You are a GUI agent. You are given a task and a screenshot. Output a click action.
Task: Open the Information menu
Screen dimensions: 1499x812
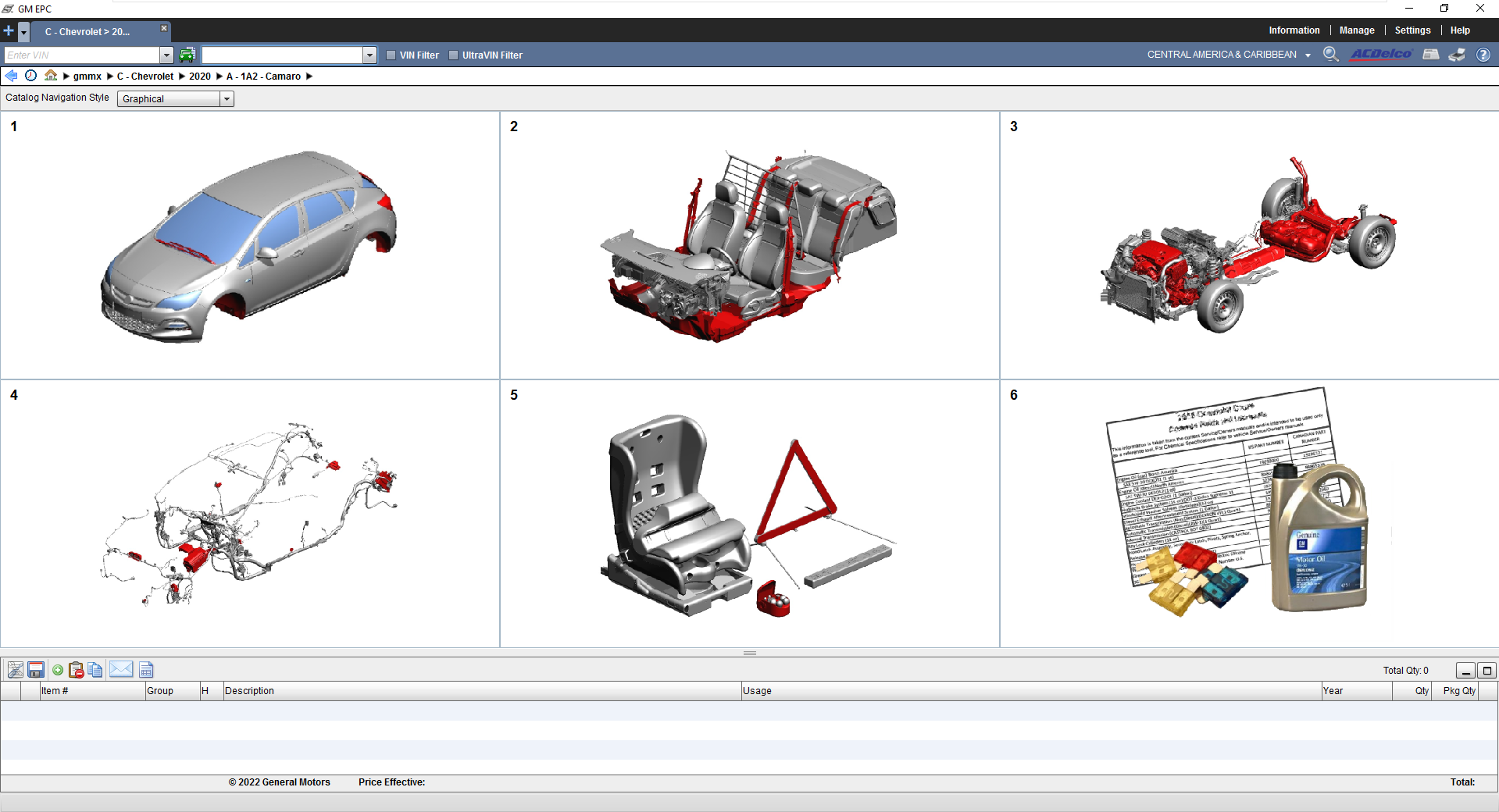tap(1294, 30)
